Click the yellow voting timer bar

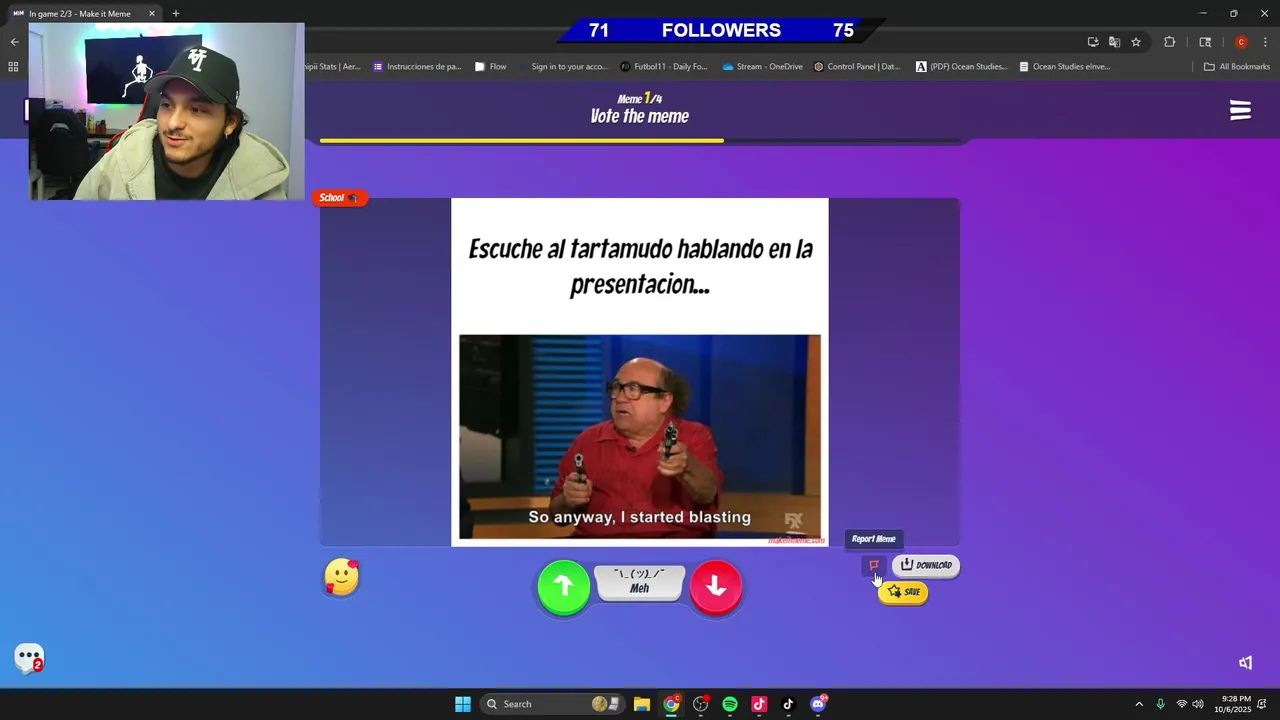tap(521, 141)
